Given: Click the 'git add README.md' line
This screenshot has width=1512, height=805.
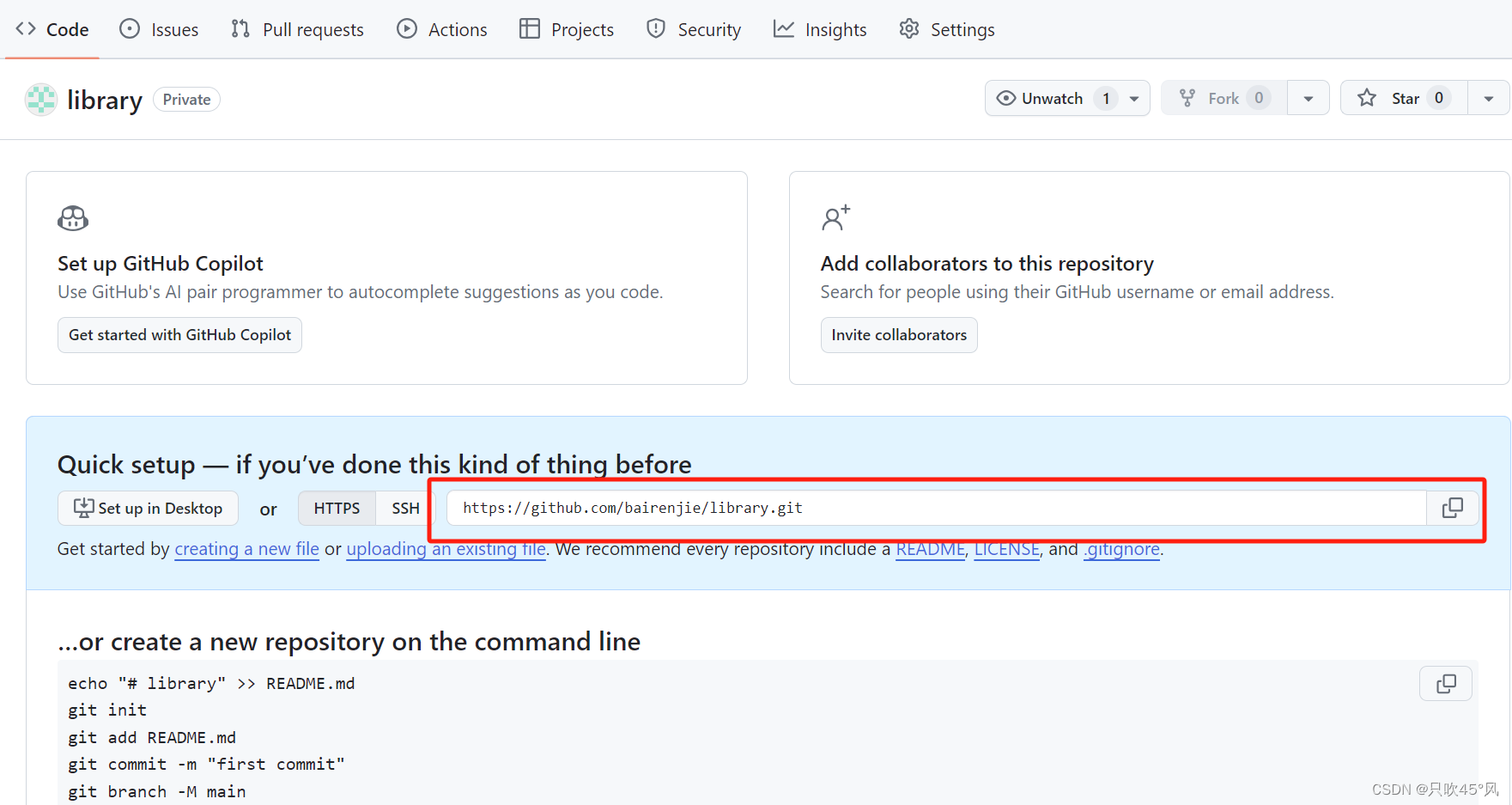Looking at the screenshot, I should [152, 738].
